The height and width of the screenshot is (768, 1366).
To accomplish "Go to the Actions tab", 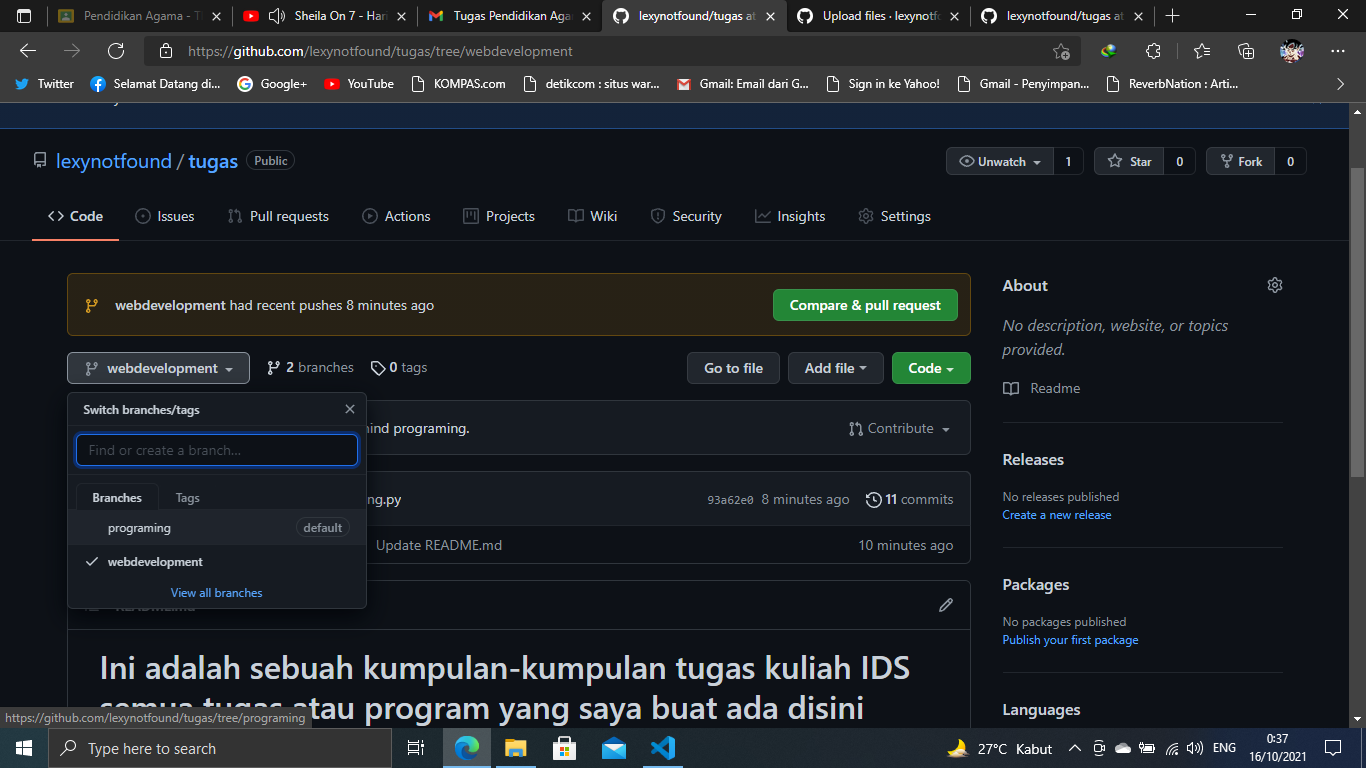I will coord(396,216).
